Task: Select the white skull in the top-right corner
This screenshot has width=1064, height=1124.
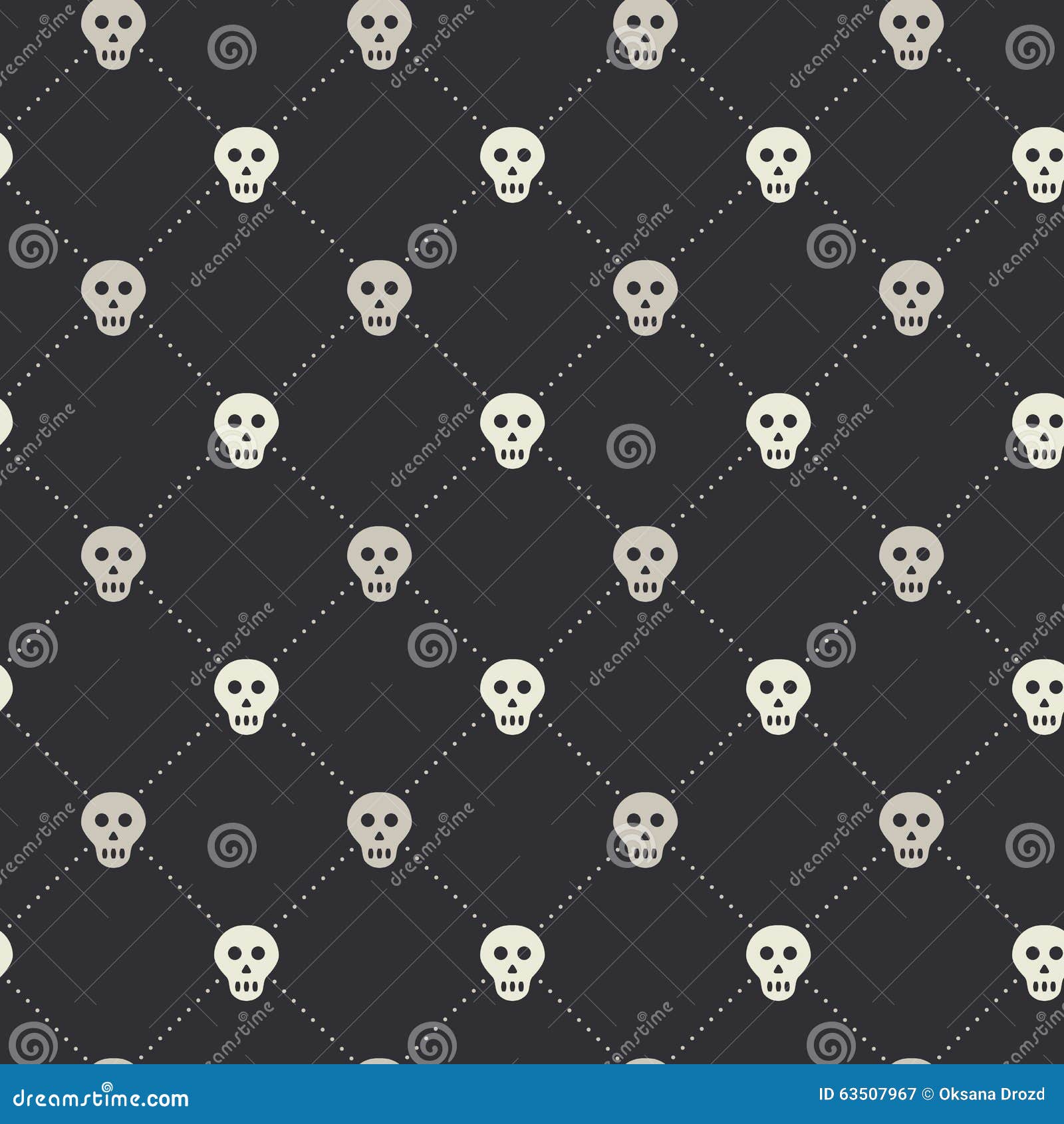Action: 911,32
